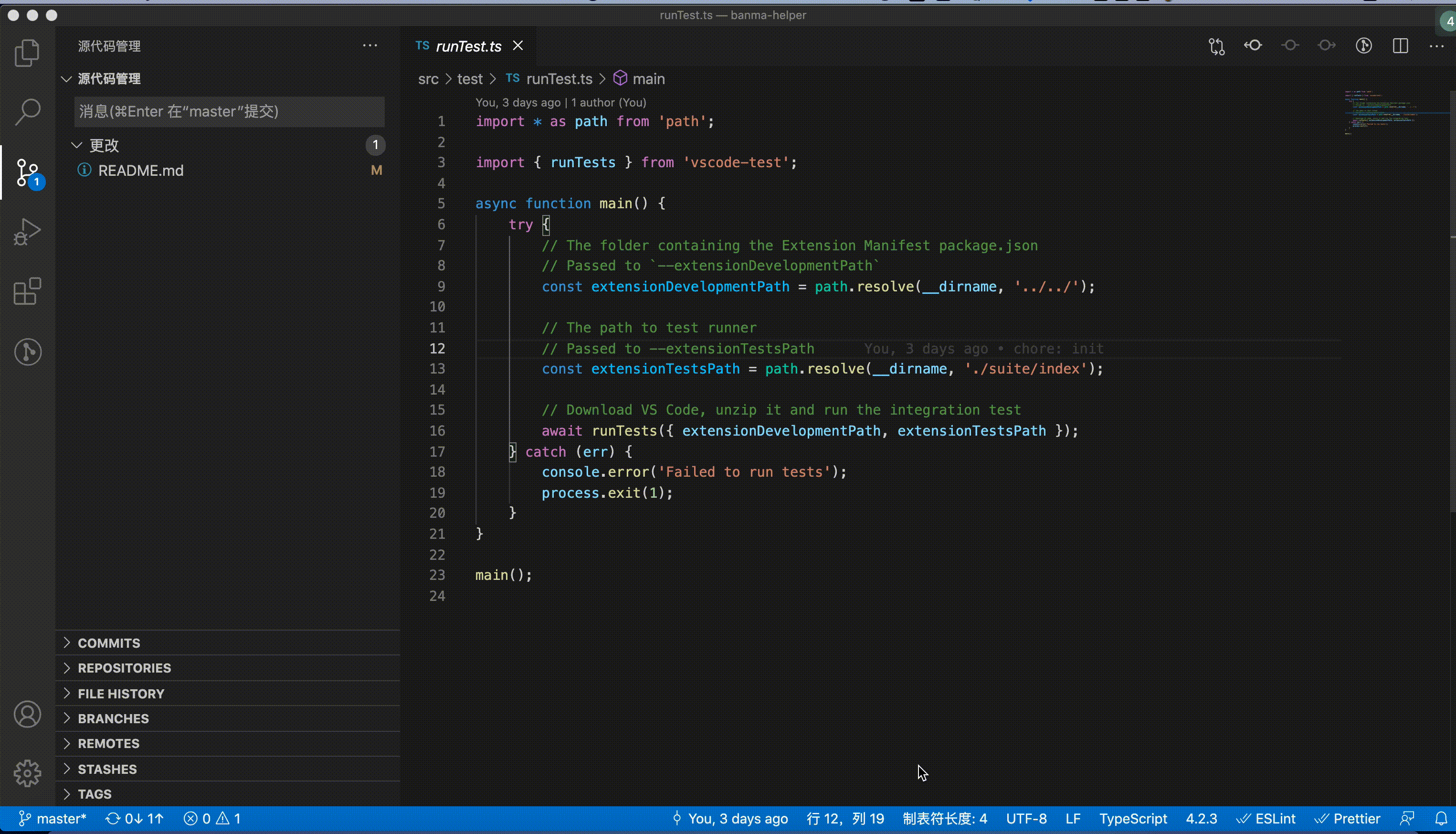
Task: Click line number 12 in the gutter
Action: pos(437,348)
